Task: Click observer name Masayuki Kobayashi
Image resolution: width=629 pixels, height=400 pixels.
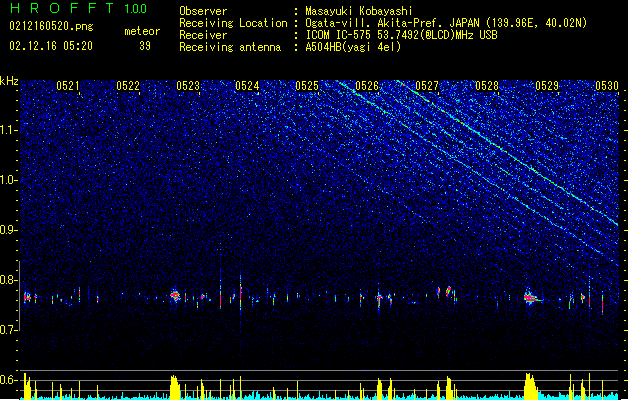Action: [x=359, y=11]
